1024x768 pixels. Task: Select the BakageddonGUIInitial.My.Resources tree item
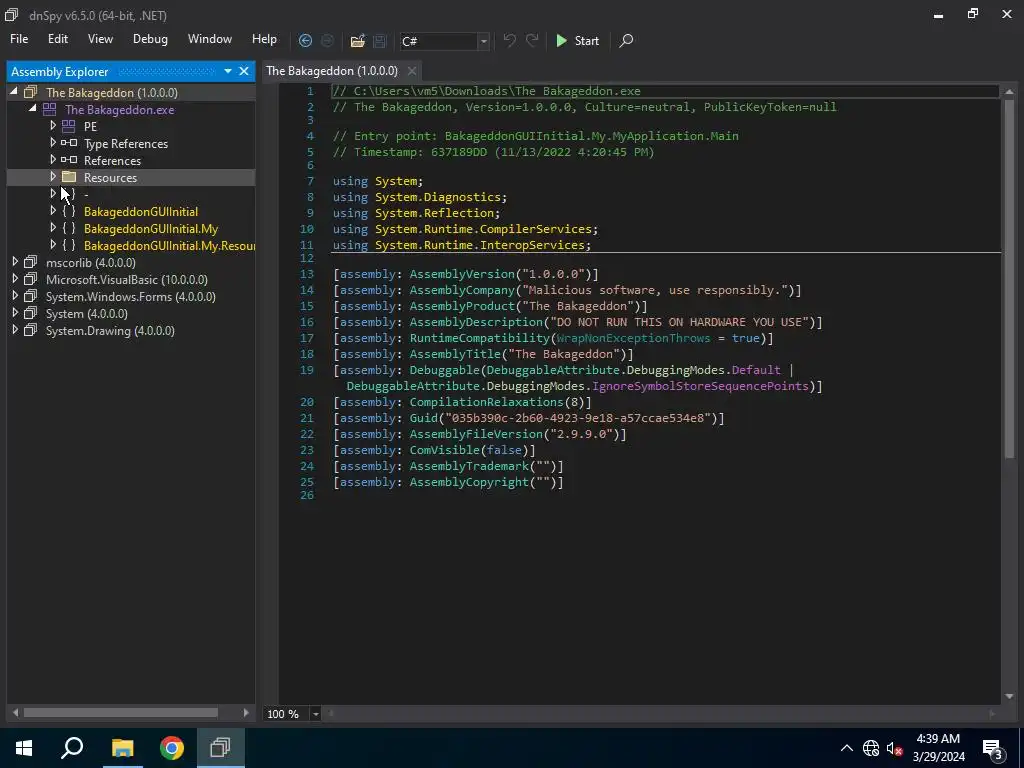pos(169,245)
